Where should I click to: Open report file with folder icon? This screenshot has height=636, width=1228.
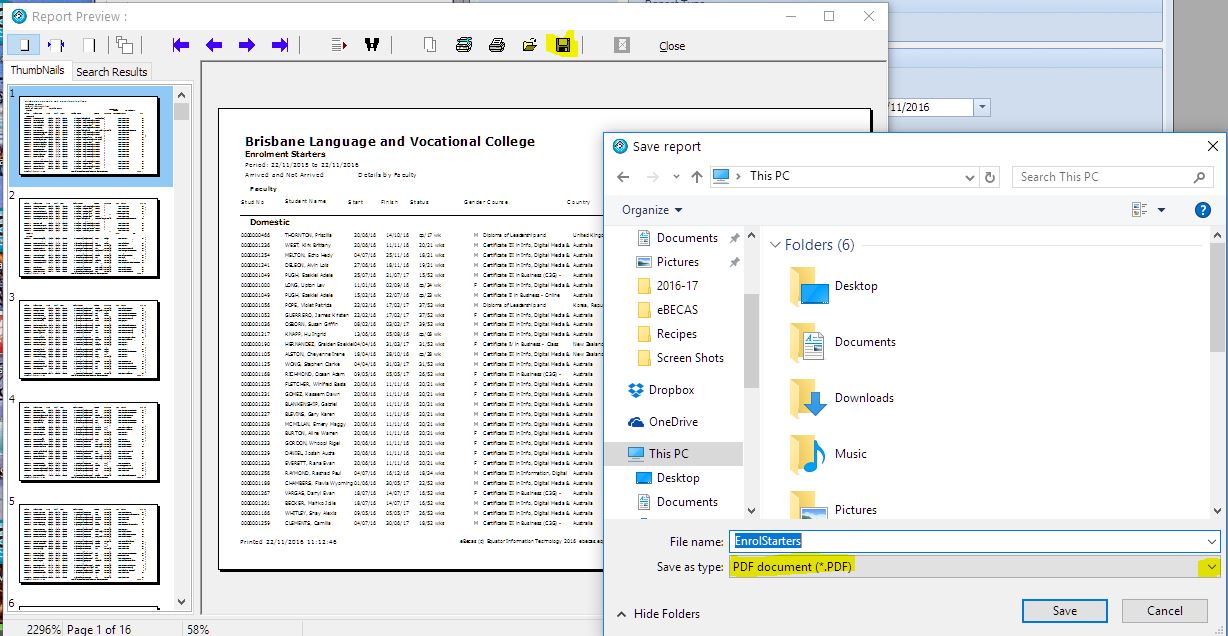pos(530,45)
